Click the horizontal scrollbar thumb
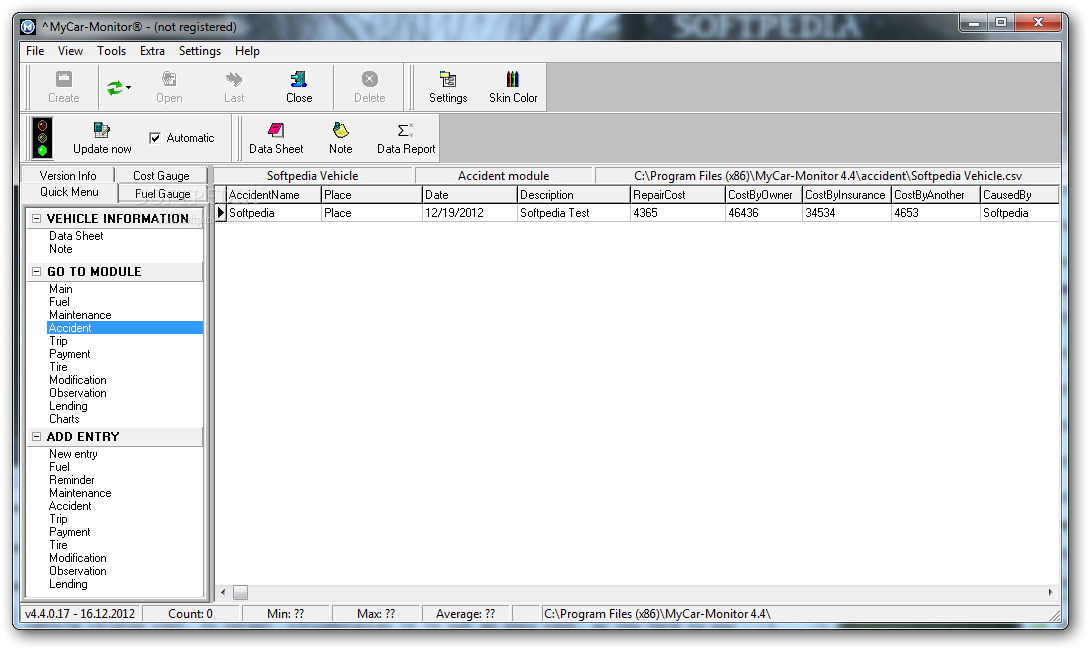Screen dimensions: 1089x650 [240, 592]
